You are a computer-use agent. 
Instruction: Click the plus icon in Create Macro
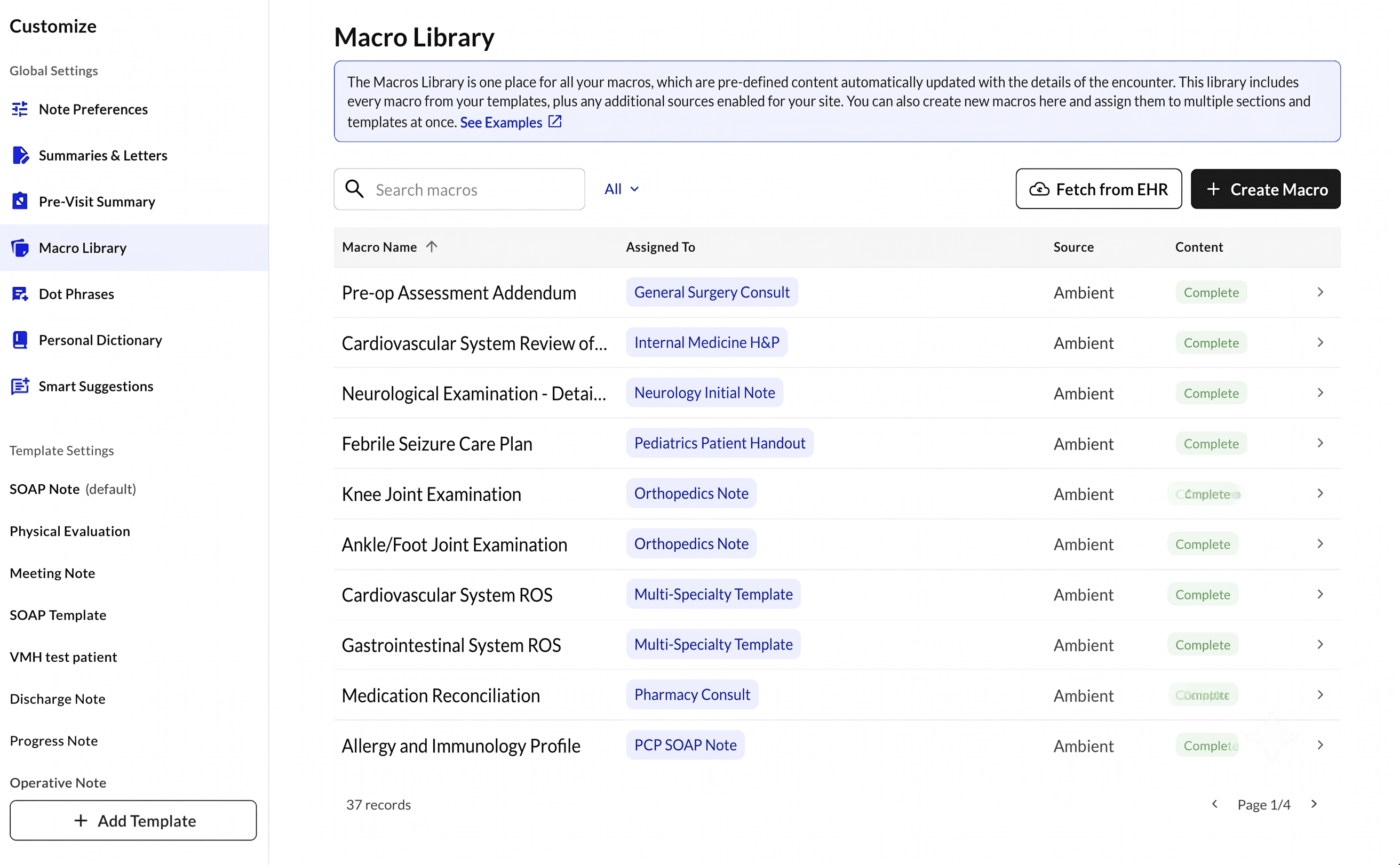[1213, 189]
